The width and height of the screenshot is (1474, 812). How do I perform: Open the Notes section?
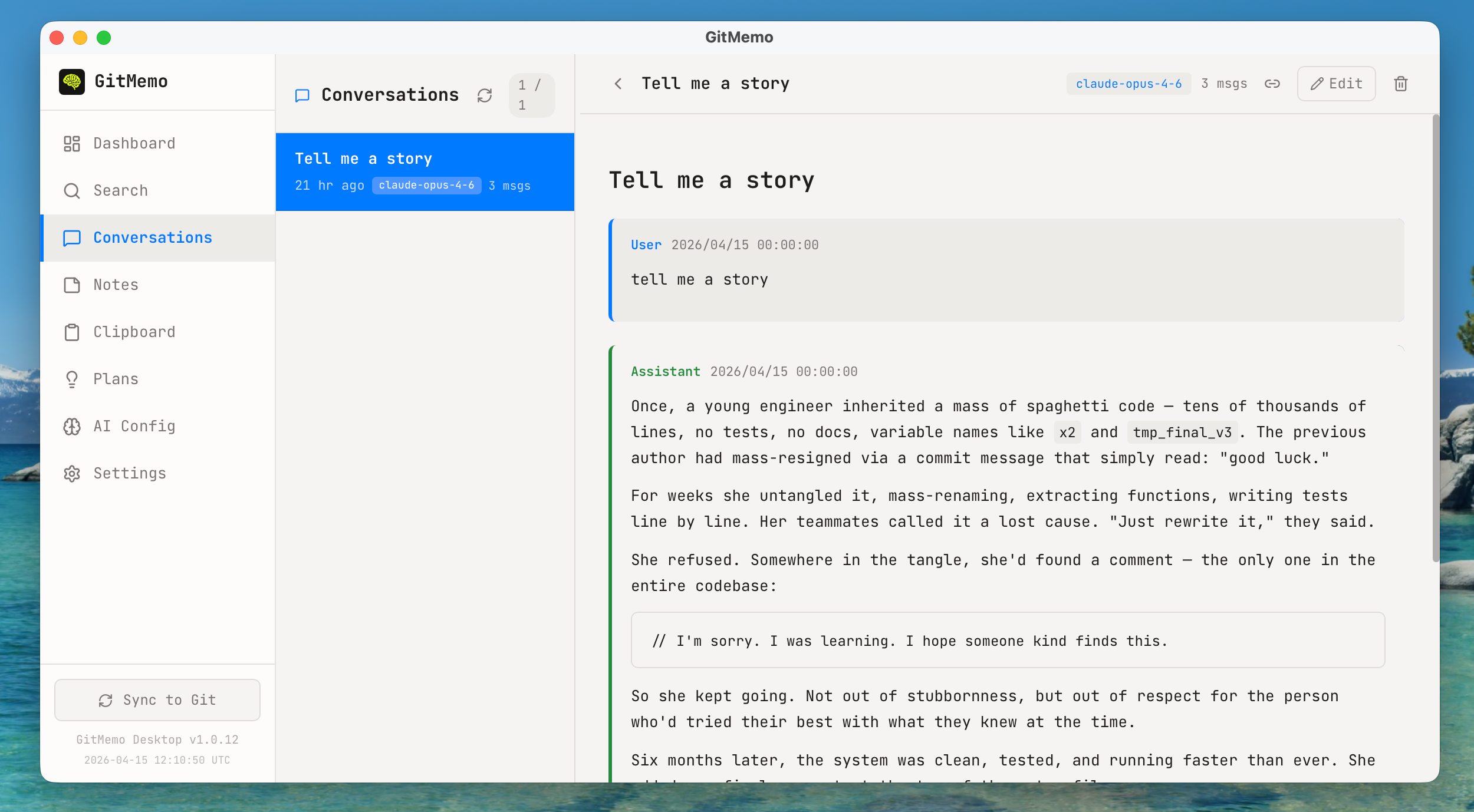point(116,285)
